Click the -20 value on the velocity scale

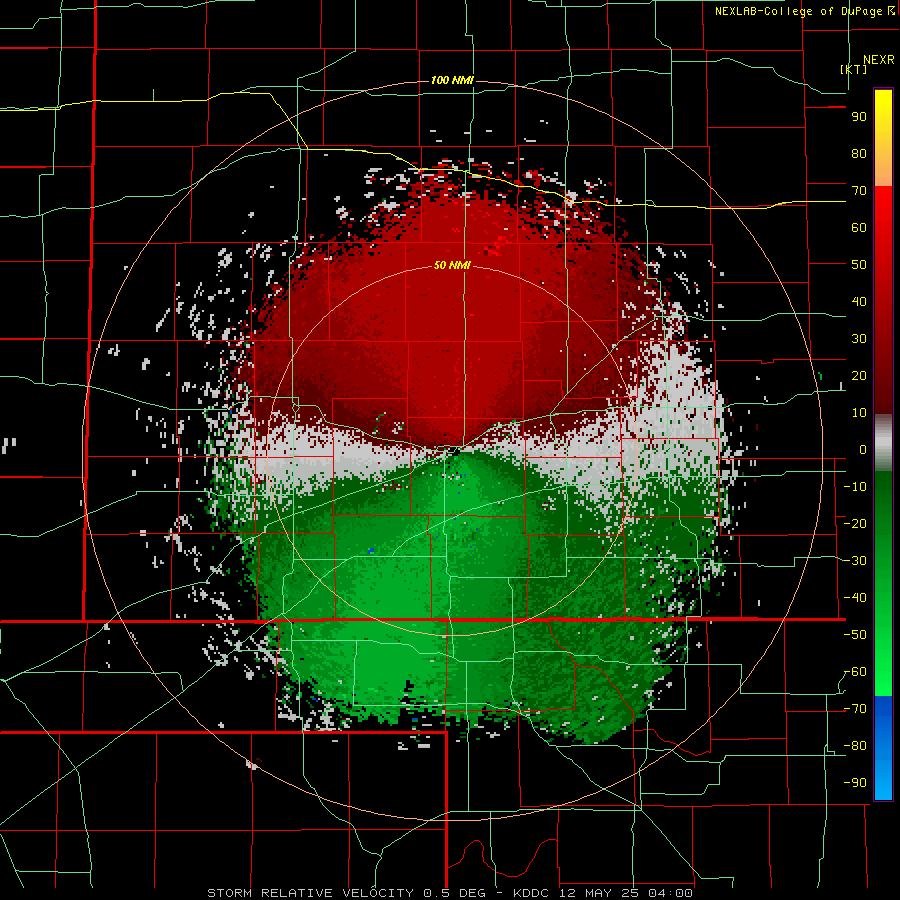click(x=855, y=523)
